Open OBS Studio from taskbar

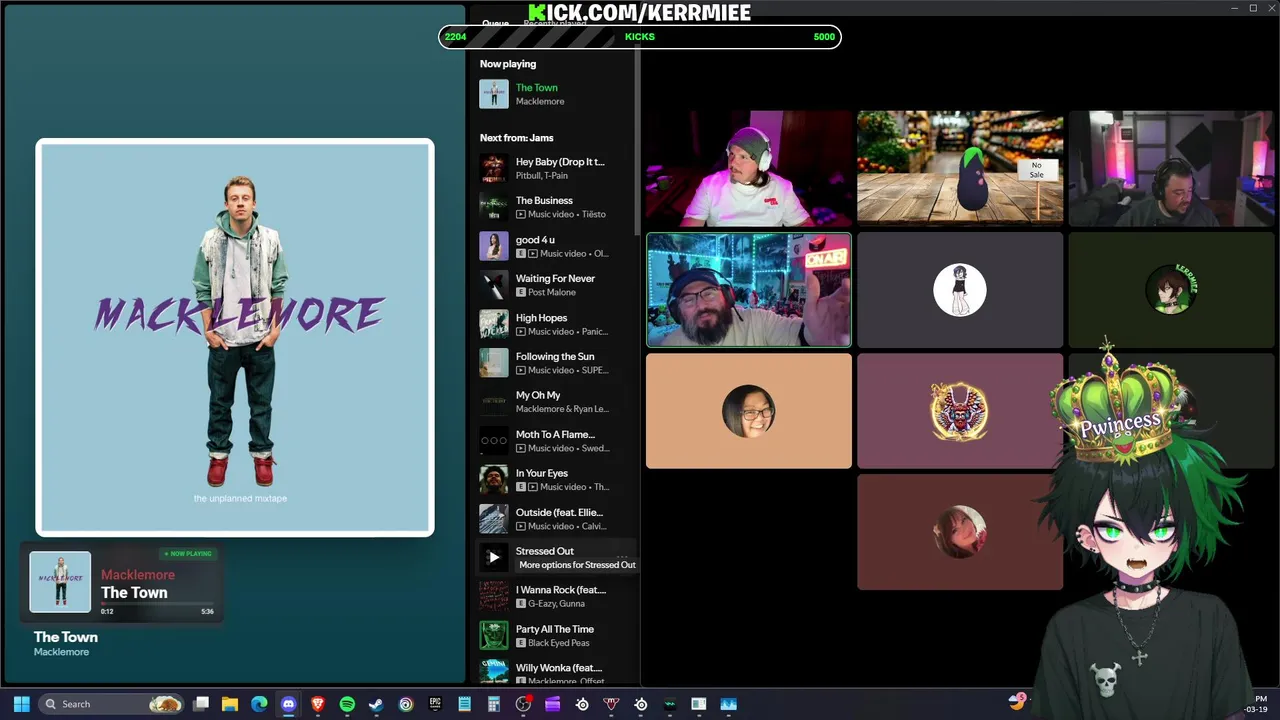(523, 704)
